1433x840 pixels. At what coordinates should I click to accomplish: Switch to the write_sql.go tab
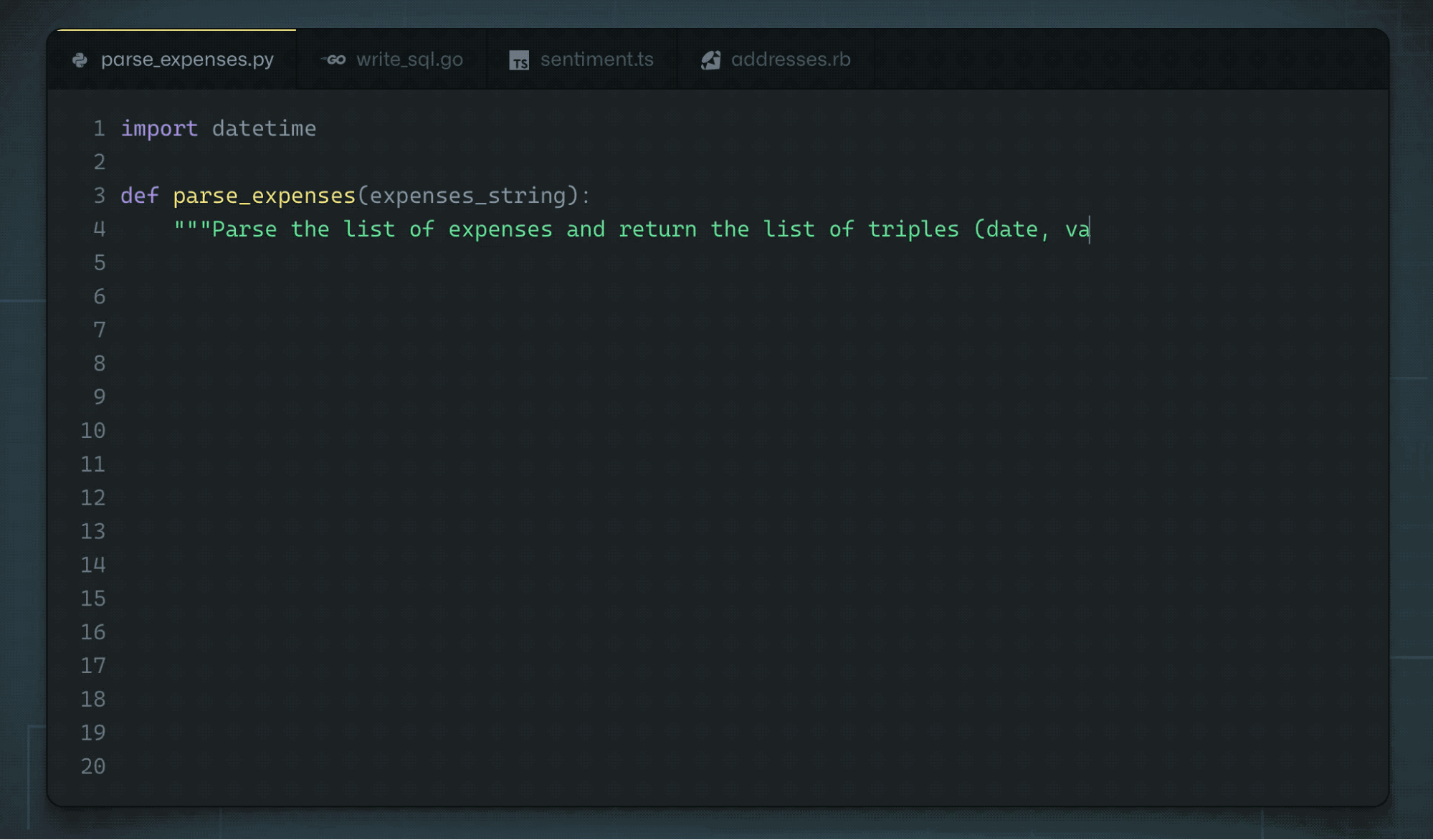point(409,59)
